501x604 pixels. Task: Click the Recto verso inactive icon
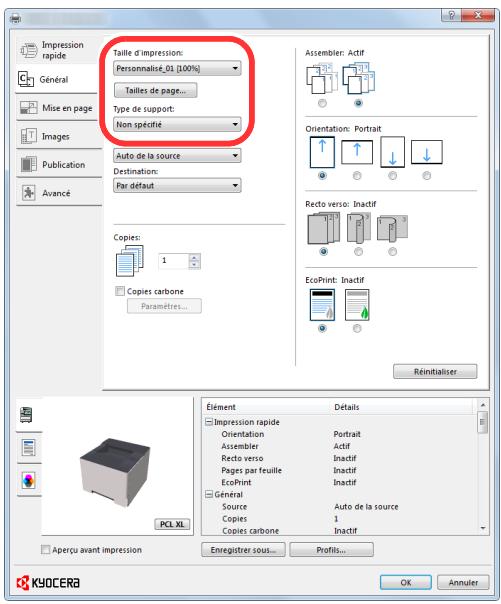[x=323, y=228]
